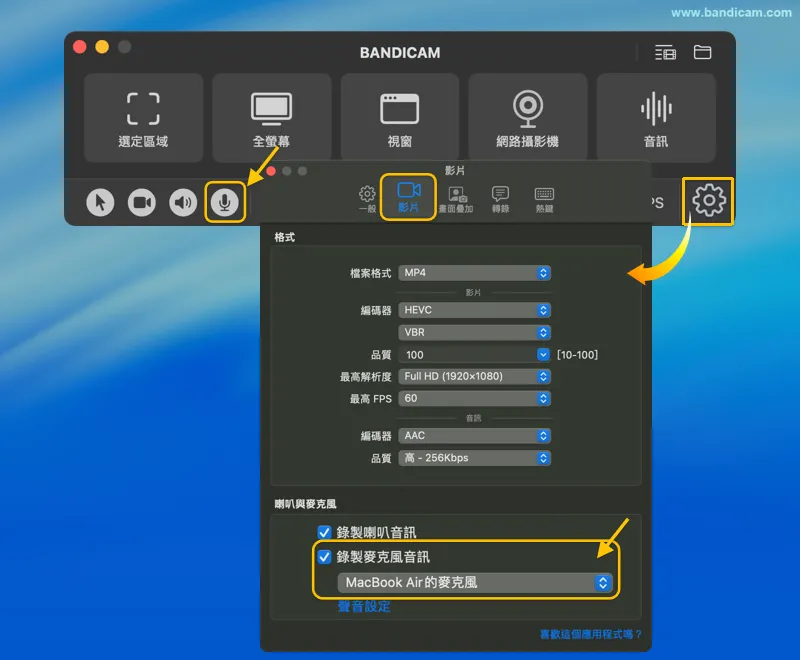Open the 檔案格式 MP4 dropdown
Image resolution: width=800 pixels, height=660 pixels.
point(474,273)
